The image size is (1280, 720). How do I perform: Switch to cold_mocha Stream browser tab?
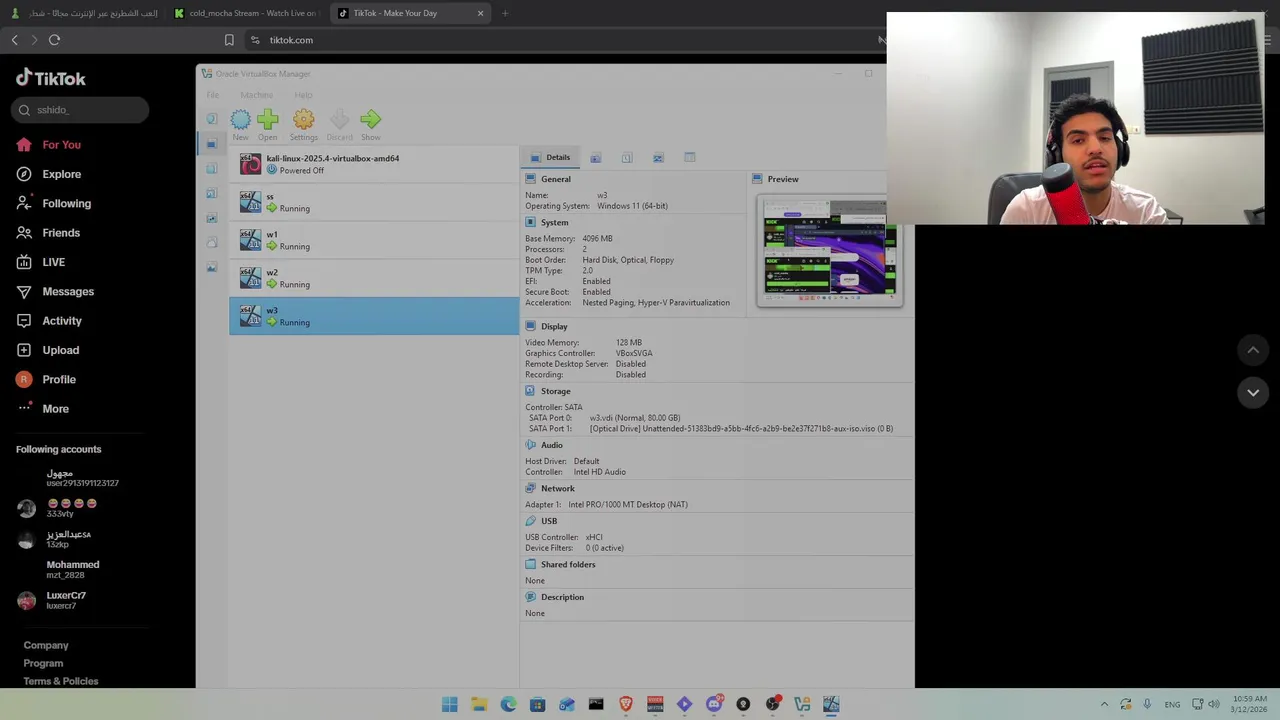[x=245, y=13]
